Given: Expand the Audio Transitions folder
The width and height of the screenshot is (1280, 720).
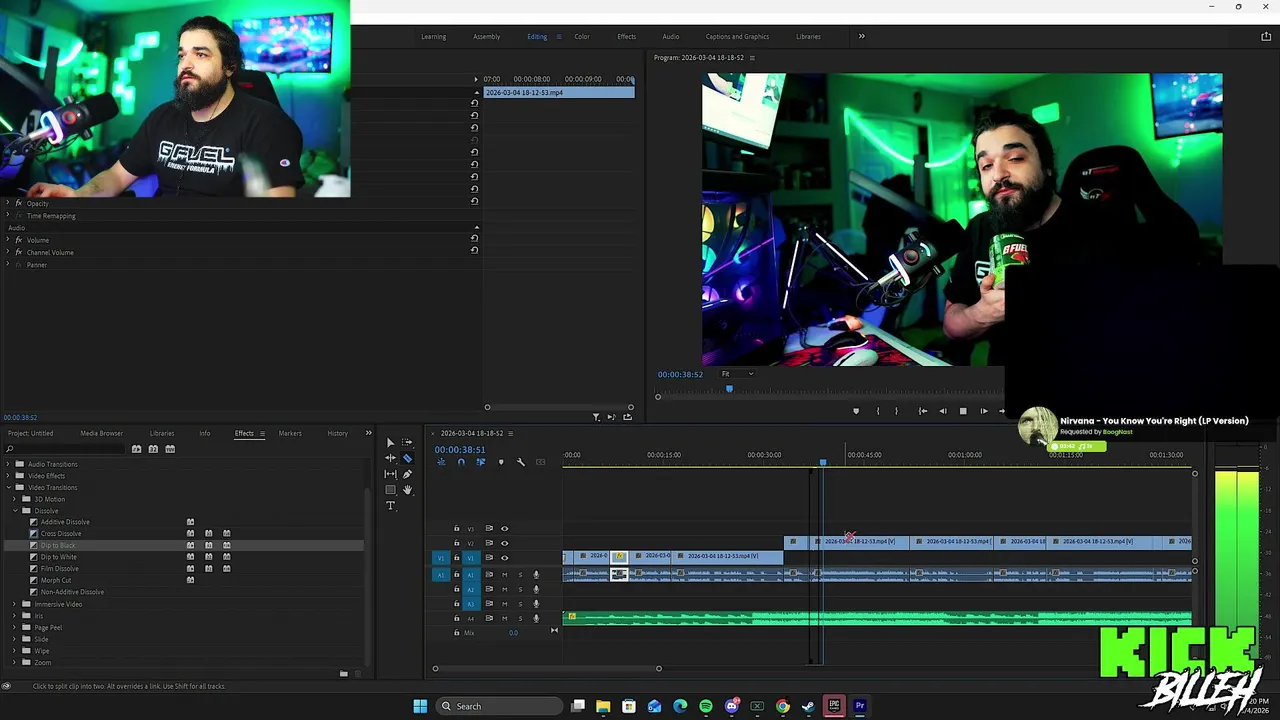Looking at the screenshot, I should (x=8, y=464).
